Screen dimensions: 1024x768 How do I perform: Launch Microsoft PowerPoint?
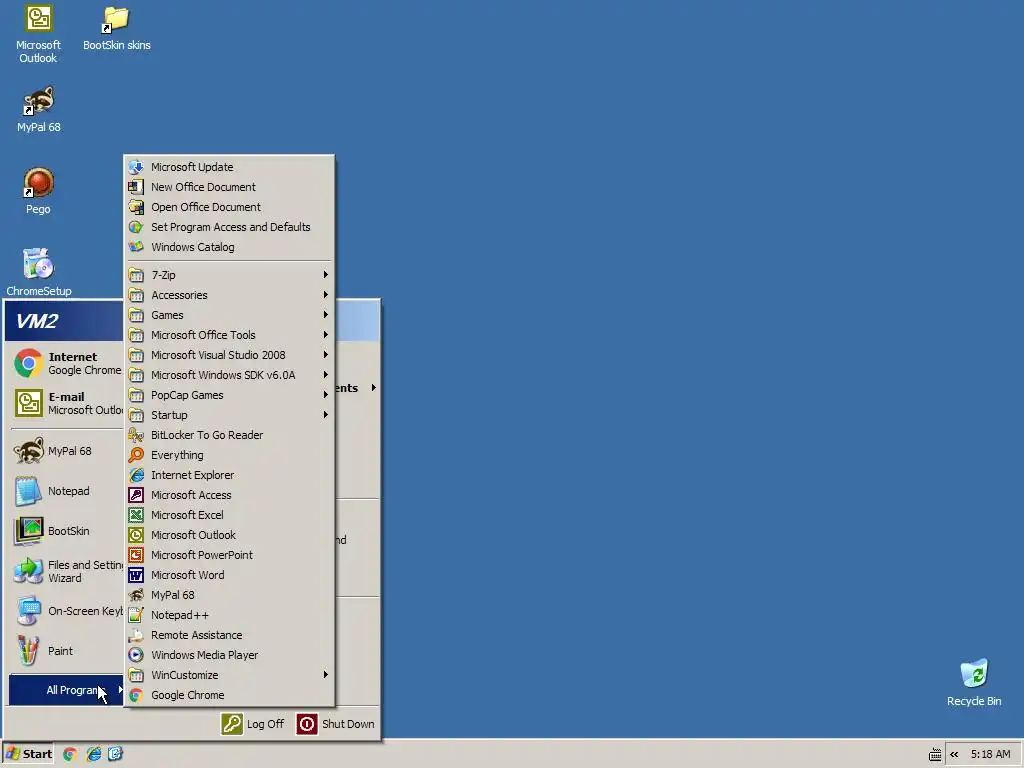coord(229,555)
